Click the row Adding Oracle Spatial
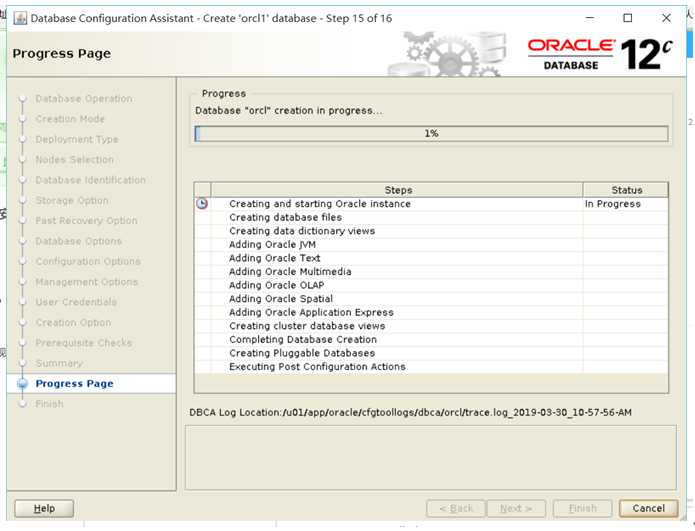The height and width of the screenshot is (531, 695). pos(431,299)
